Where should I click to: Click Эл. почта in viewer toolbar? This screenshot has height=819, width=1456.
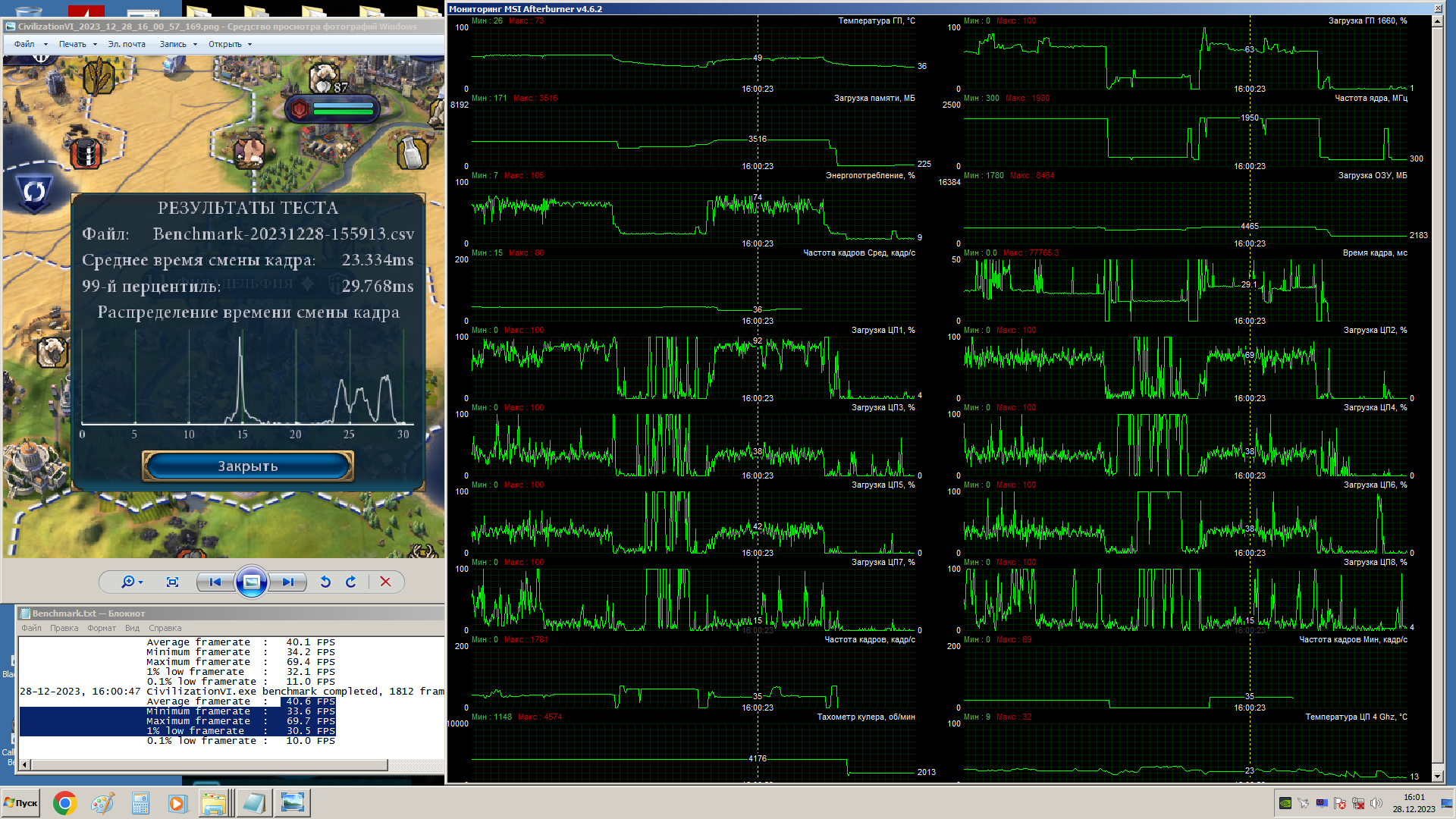(127, 44)
